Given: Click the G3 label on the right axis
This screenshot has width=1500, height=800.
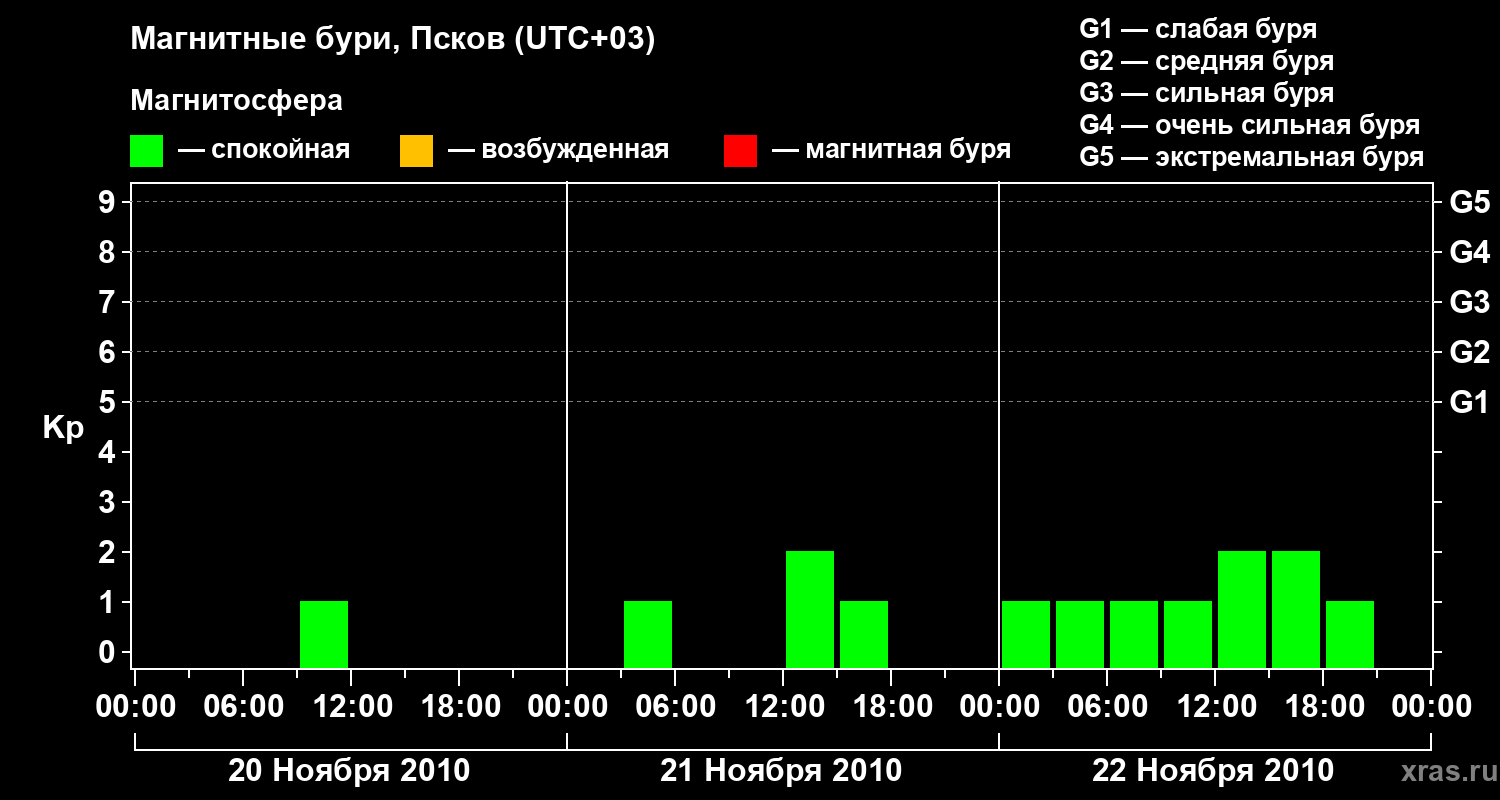Looking at the screenshot, I should [1469, 302].
